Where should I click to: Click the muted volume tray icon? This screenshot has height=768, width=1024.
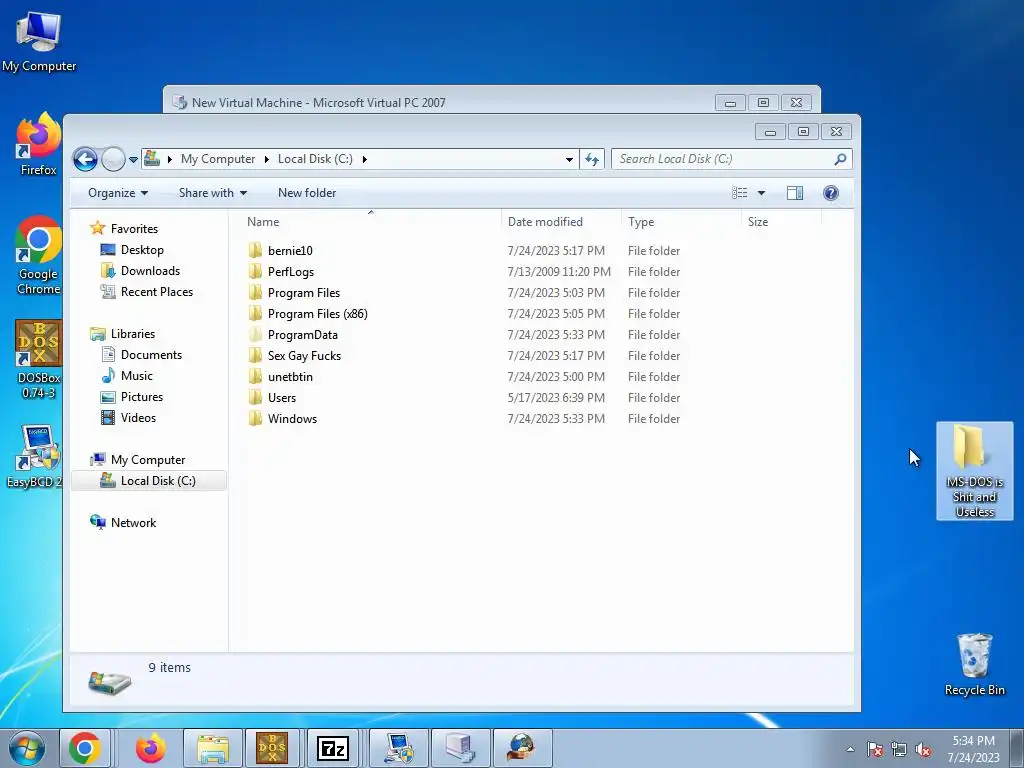[923, 749]
